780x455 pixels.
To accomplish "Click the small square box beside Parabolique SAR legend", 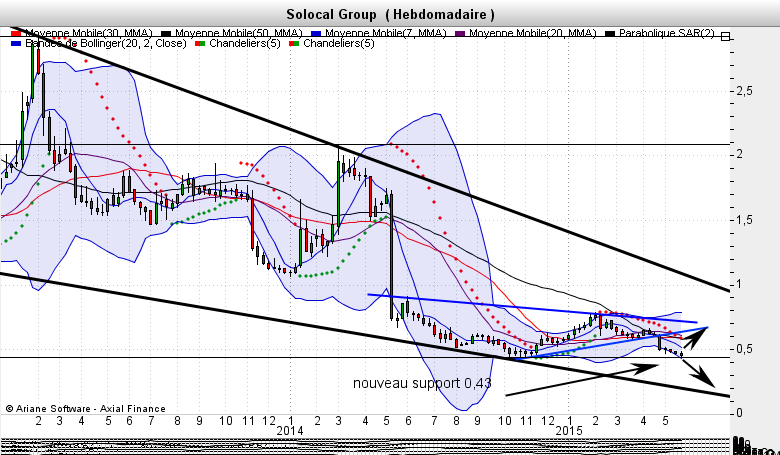I will [725, 37].
